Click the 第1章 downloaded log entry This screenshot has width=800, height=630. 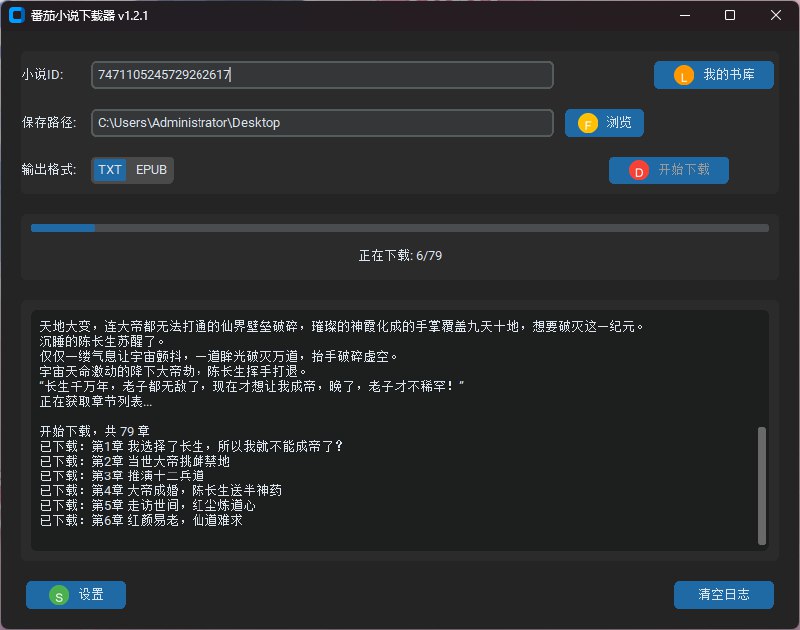190,446
